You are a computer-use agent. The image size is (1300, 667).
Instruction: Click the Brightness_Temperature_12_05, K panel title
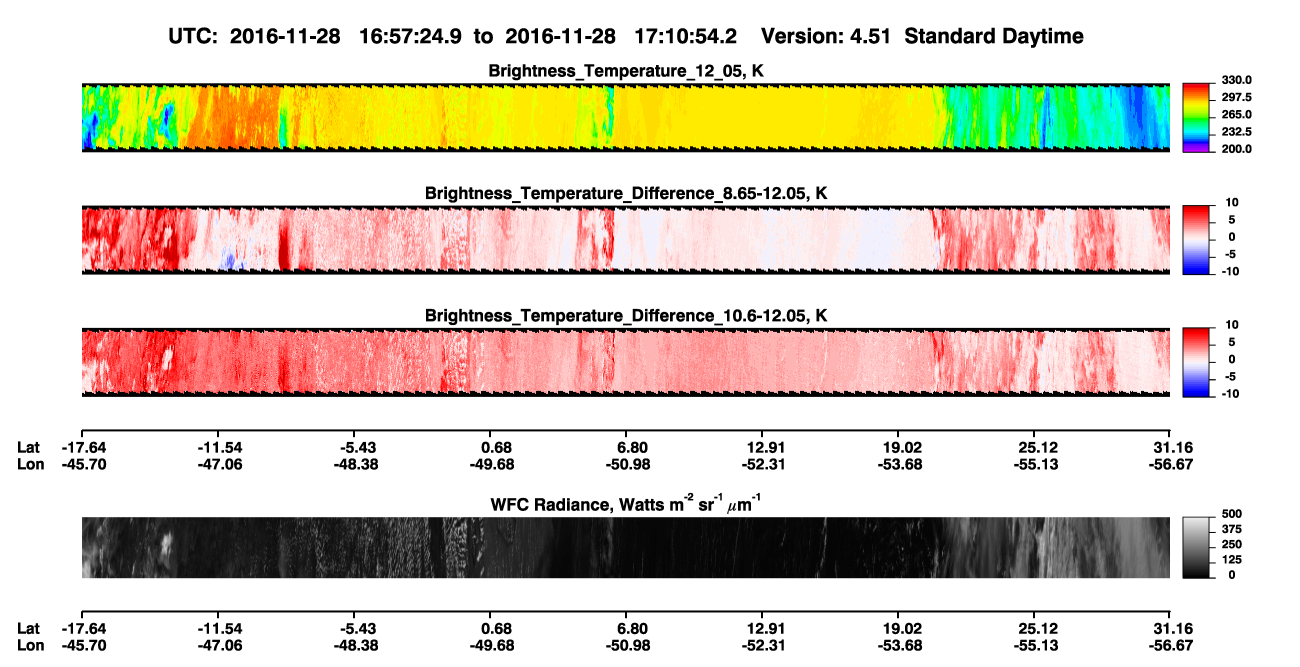(626, 71)
